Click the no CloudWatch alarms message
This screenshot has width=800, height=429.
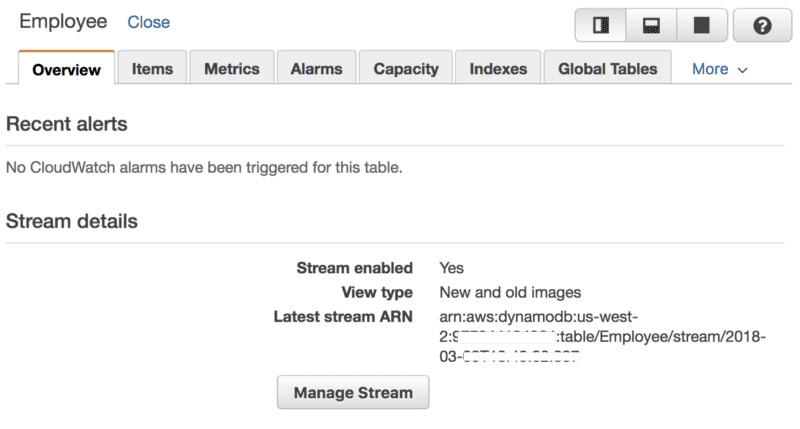point(204,167)
